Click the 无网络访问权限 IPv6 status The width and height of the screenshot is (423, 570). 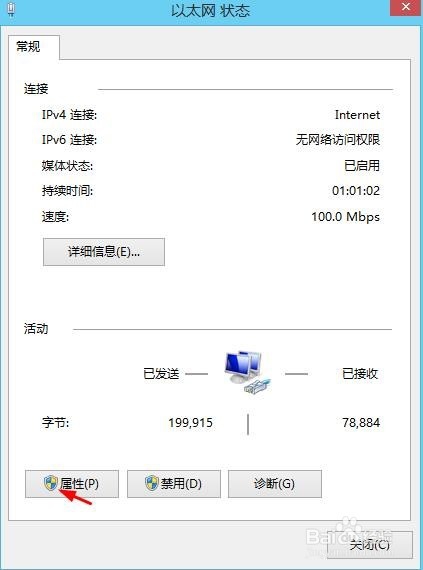click(x=338, y=140)
